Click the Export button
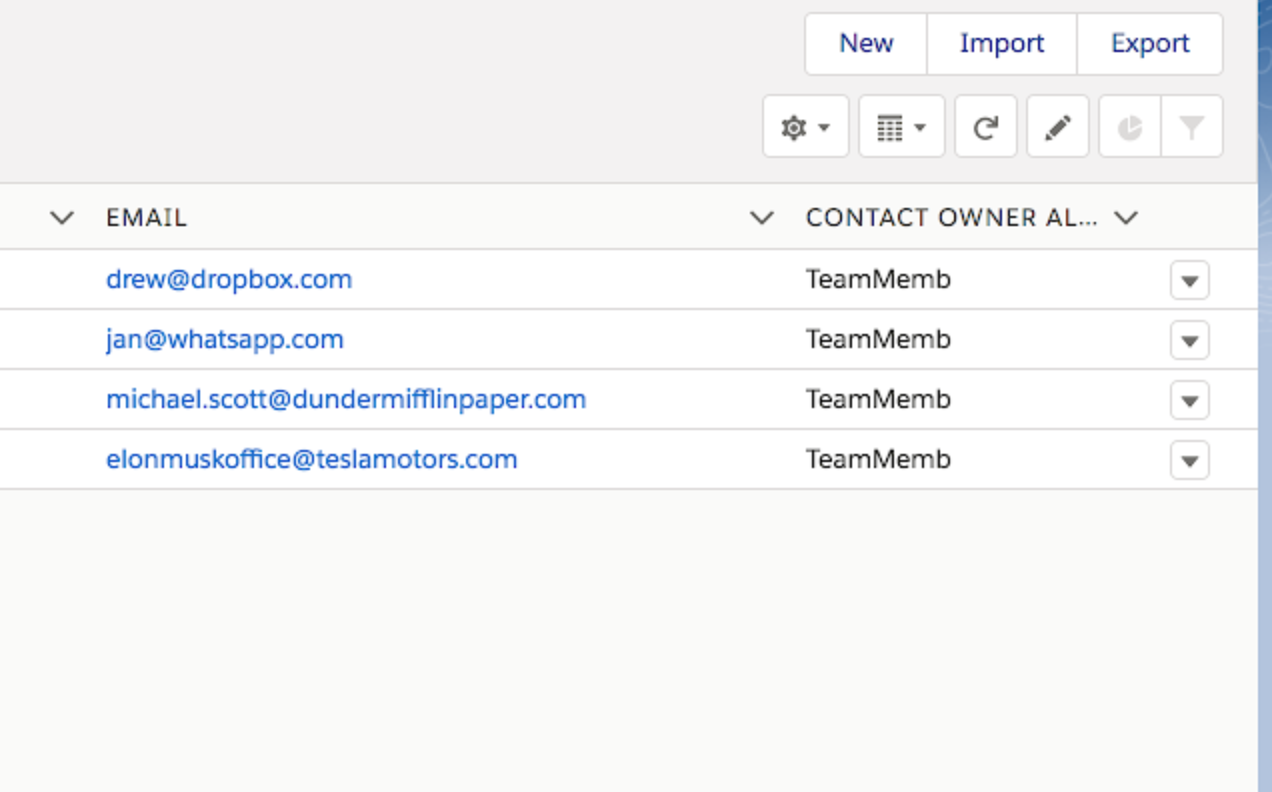The width and height of the screenshot is (1272, 792). 1150,44
